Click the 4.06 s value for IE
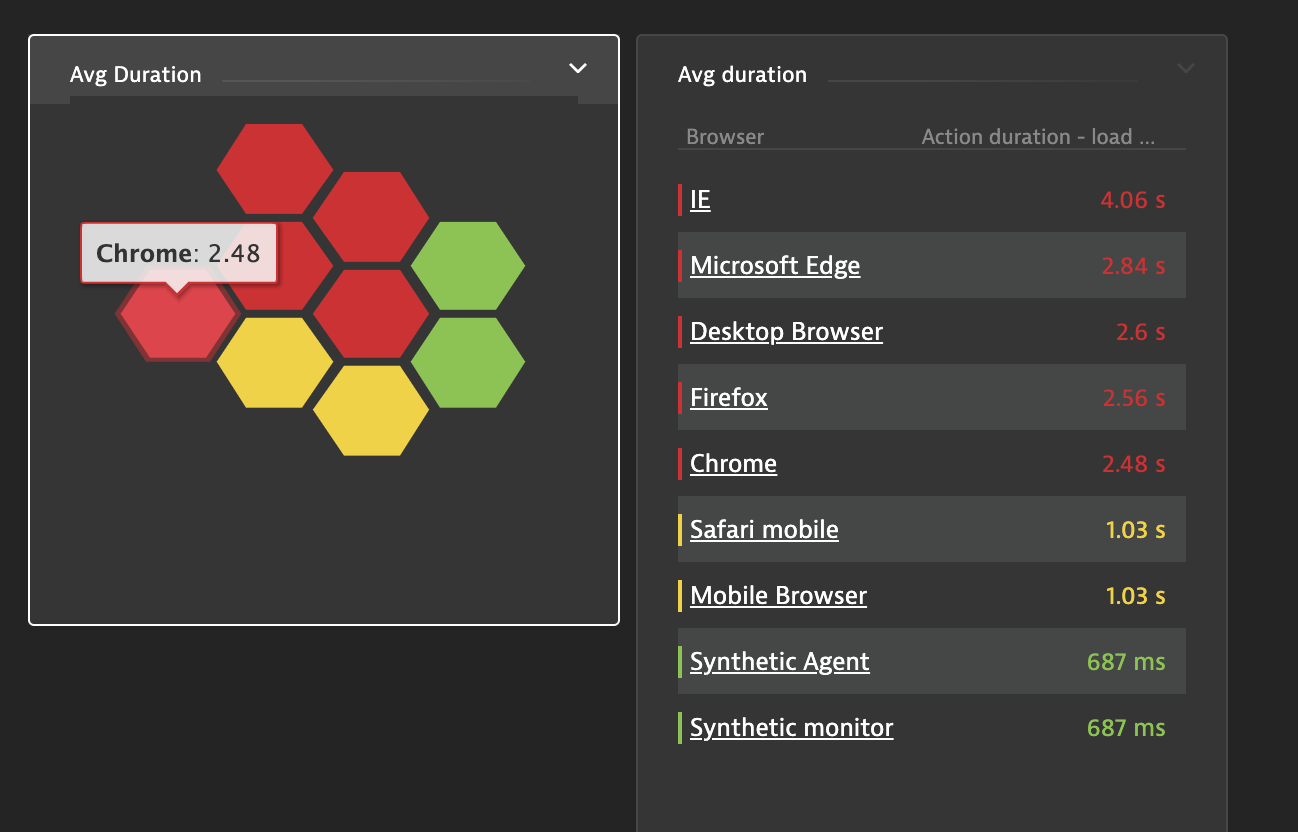Viewport: 1298px width, 832px height. coord(1133,200)
